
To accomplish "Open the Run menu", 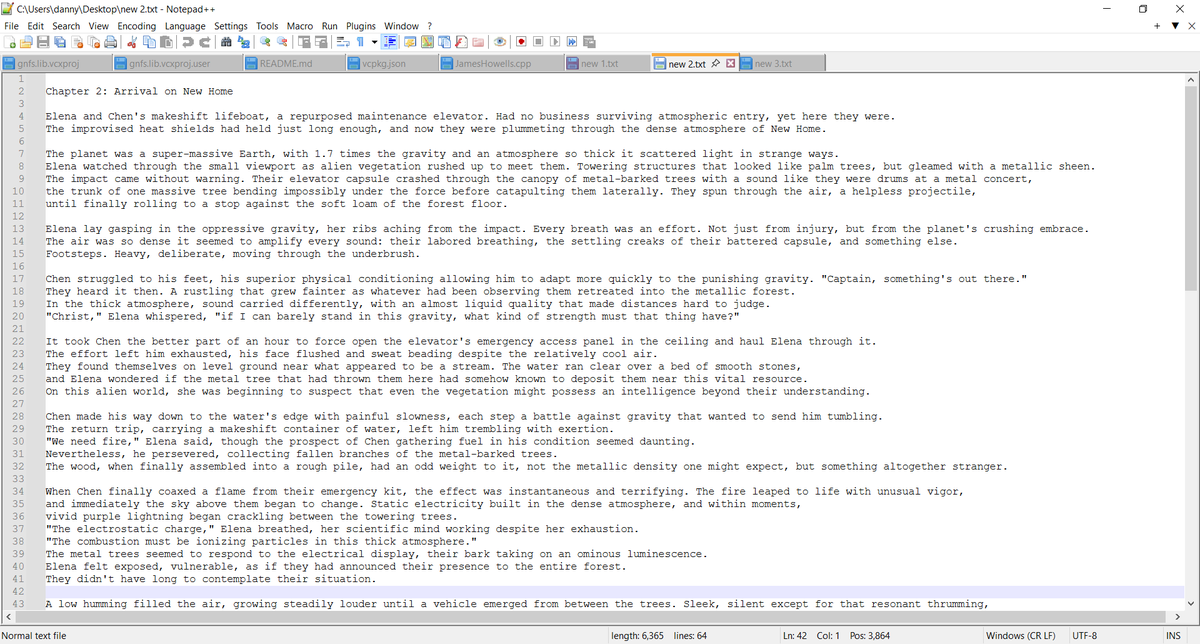I will (330, 25).
